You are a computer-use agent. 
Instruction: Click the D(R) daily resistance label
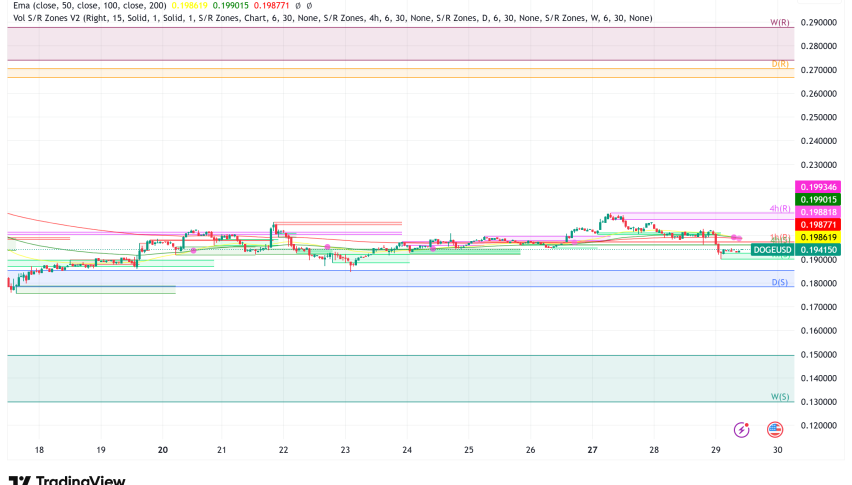(x=781, y=64)
